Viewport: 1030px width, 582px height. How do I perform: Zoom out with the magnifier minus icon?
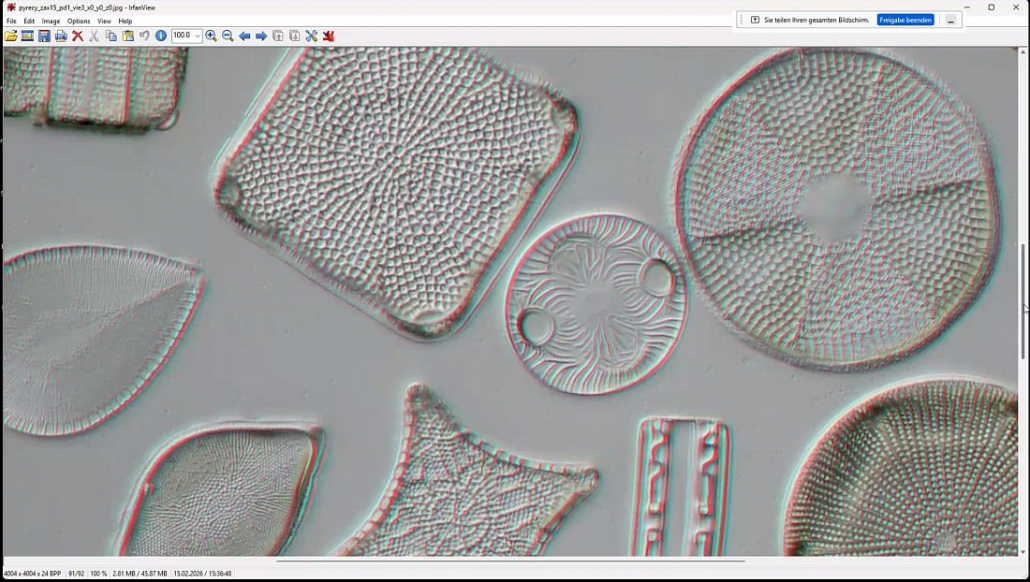click(x=228, y=36)
